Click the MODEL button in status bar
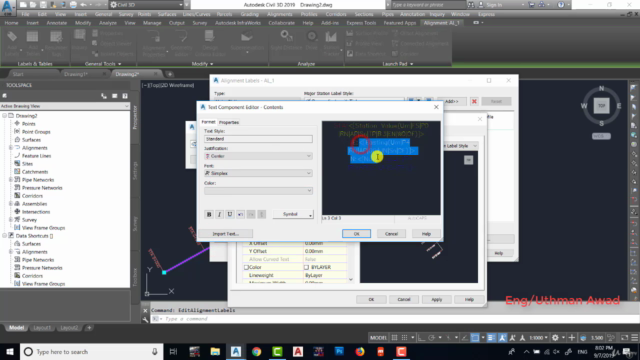The image size is (640, 360). [x=378, y=338]
